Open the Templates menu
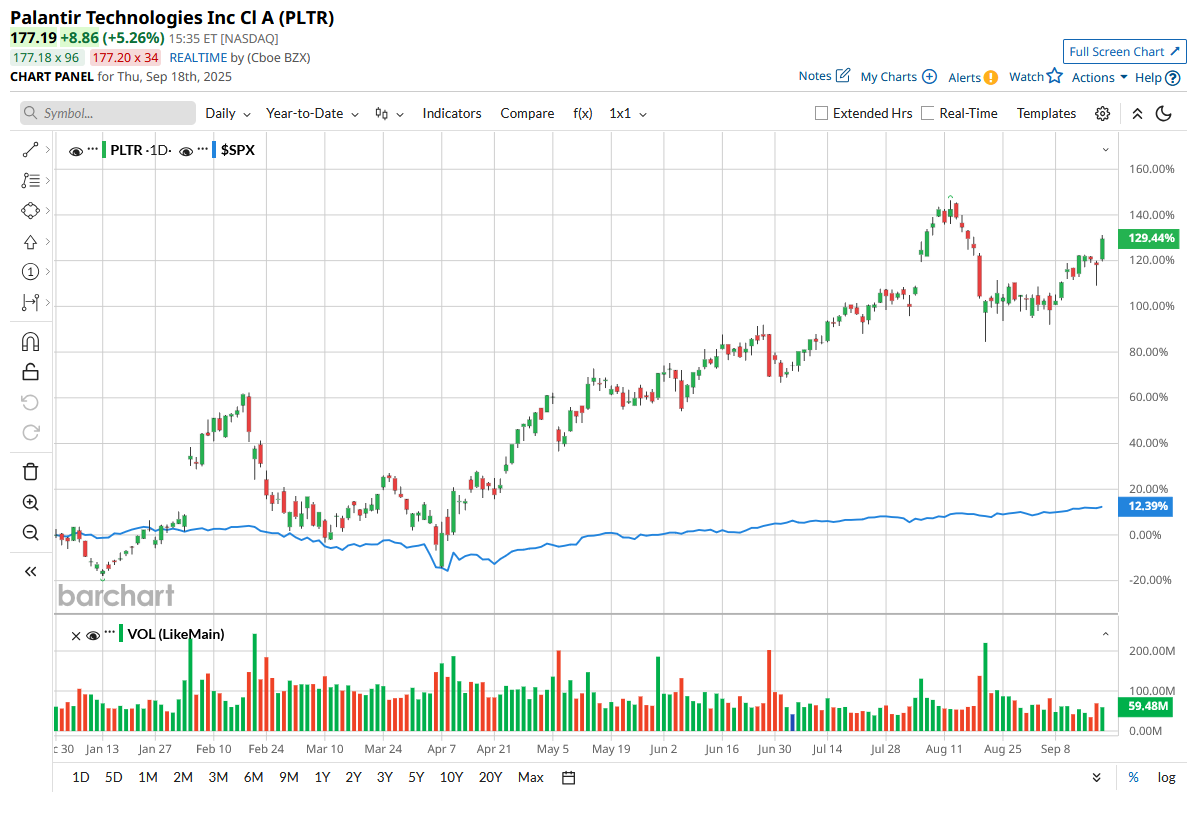The width and height of the screenshot is (1203, 813). pyautogui.click(x=1046, y=114)
